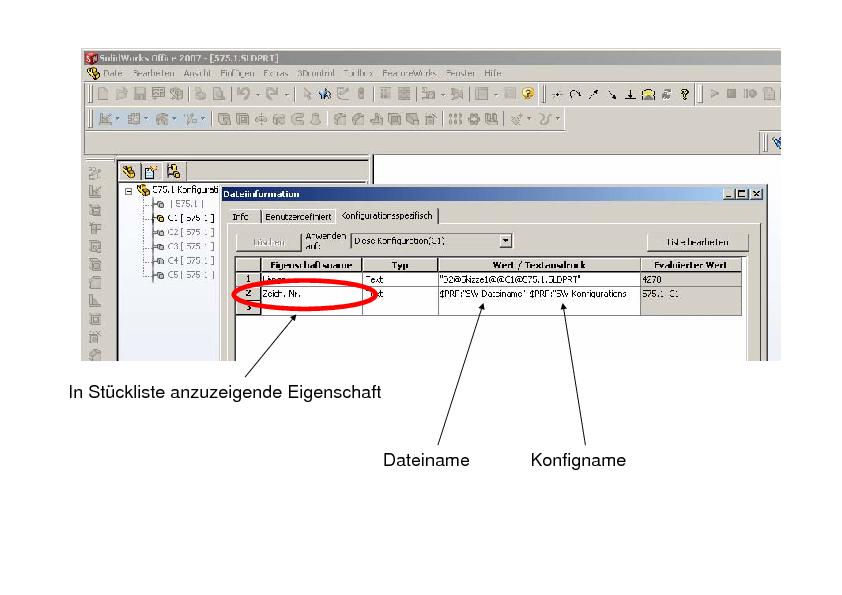Collapse the 575.1 Konfiguration tree root
This screenshot has height=595, width=842.
point(128,191)
